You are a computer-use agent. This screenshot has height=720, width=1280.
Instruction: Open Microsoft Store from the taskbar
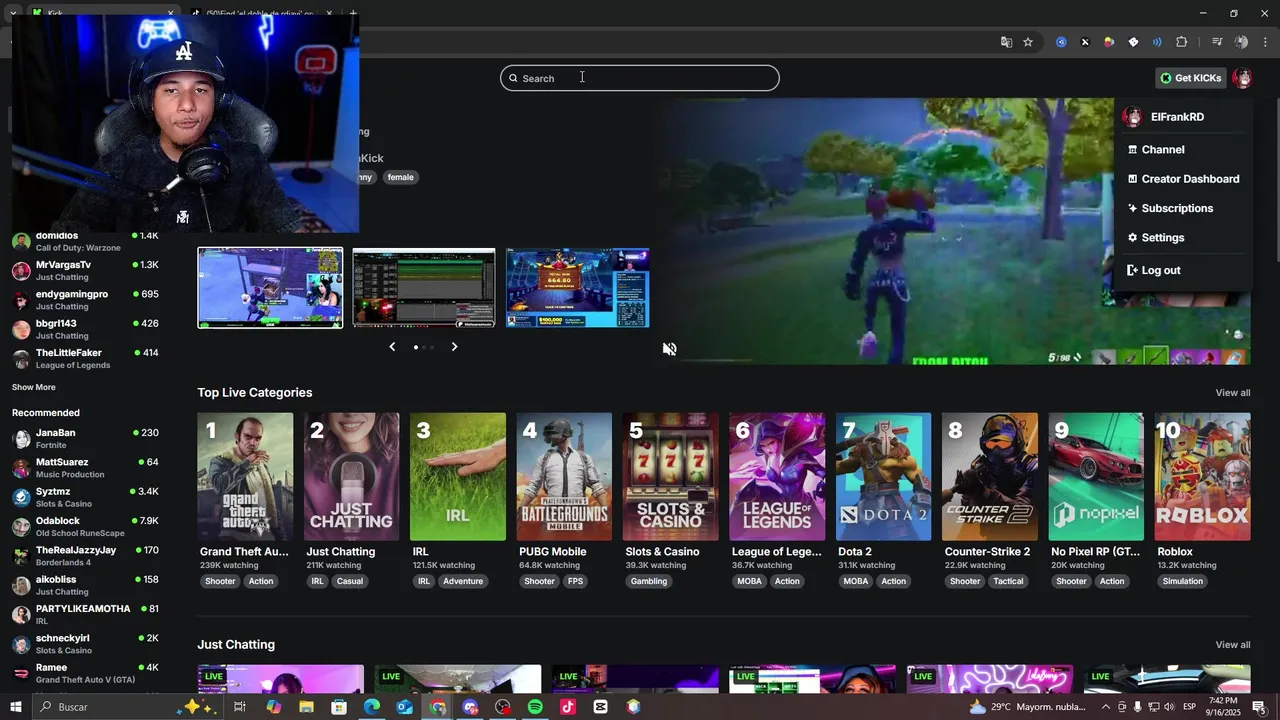pos(339,707)
